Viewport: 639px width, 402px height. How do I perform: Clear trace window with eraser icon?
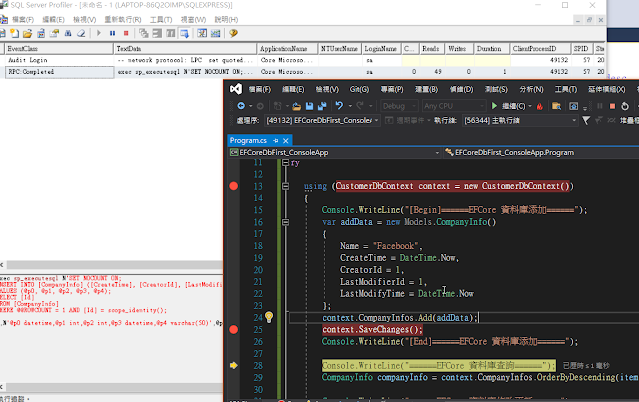pos(82,33)
